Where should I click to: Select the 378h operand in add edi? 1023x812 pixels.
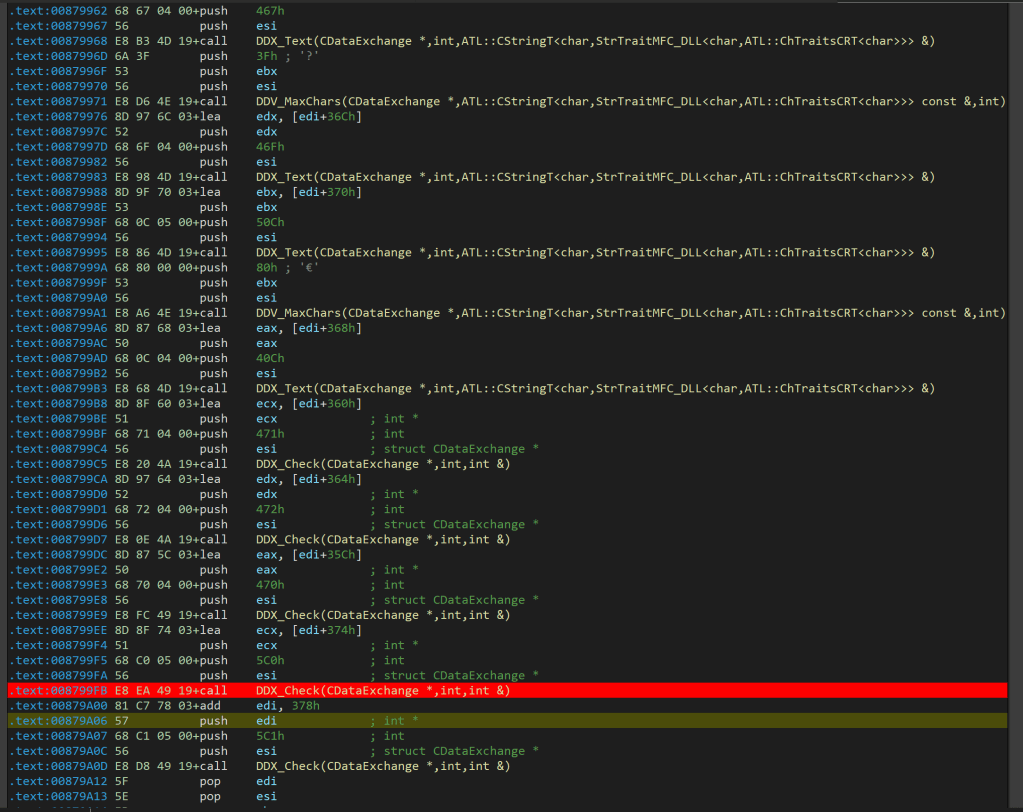pyautogui.click(x=305, y=705)
